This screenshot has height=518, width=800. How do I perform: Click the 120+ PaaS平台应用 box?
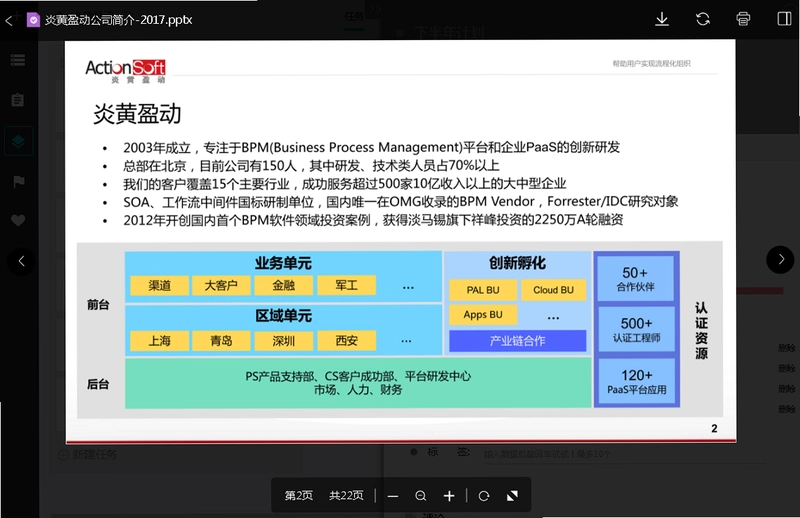click(x=636, y=381)
